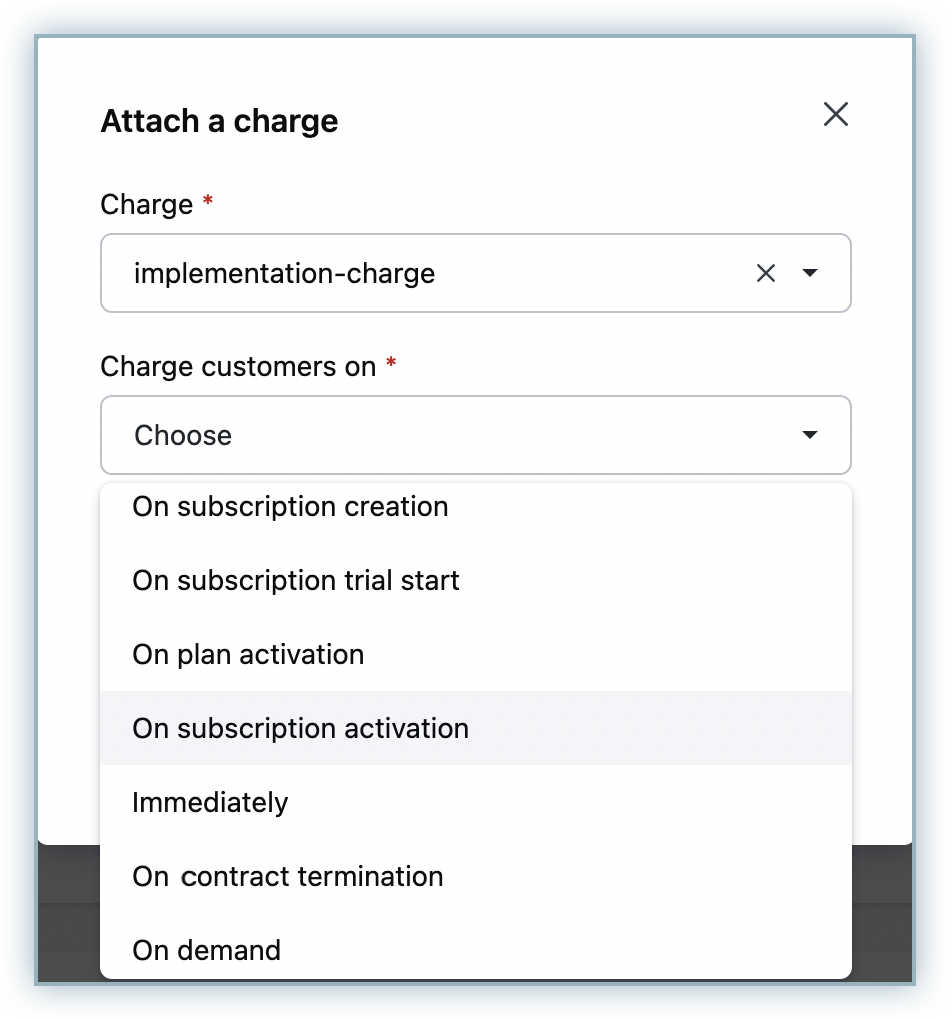This screenshot has height=1020, width=950.
Task: Click the Choose placeholder field
Action: 183,435
